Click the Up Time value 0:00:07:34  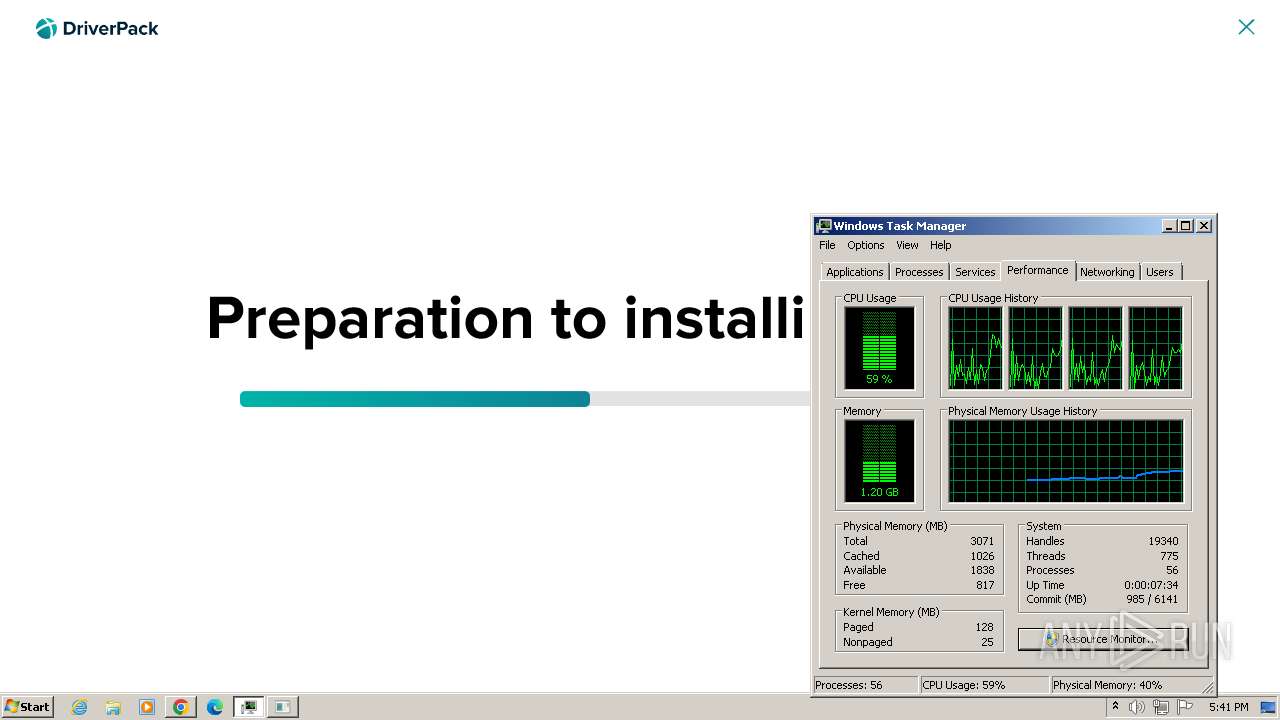point(1151,585)
